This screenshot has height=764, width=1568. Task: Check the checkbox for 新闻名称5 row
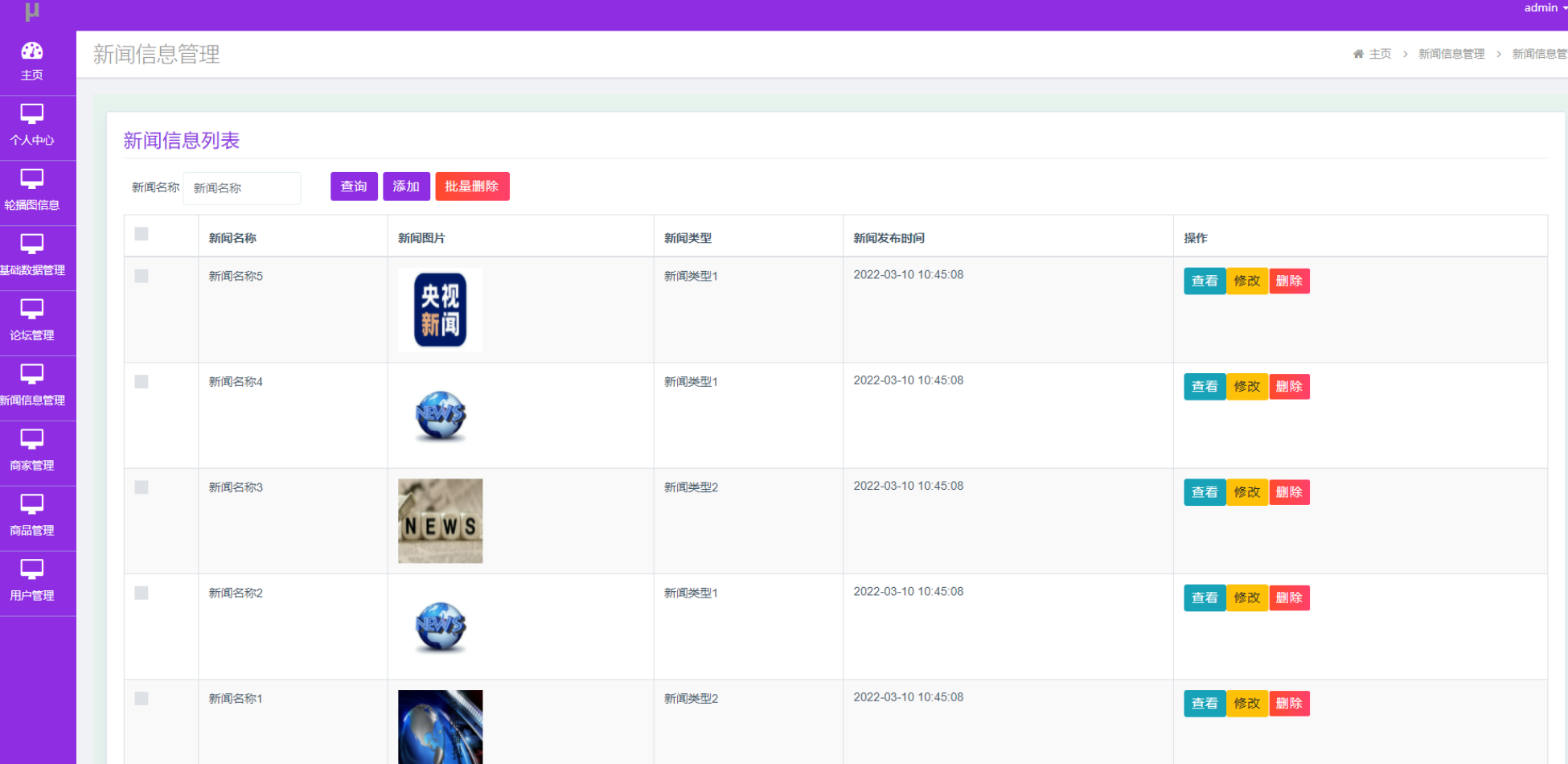[x=142, y=276]
